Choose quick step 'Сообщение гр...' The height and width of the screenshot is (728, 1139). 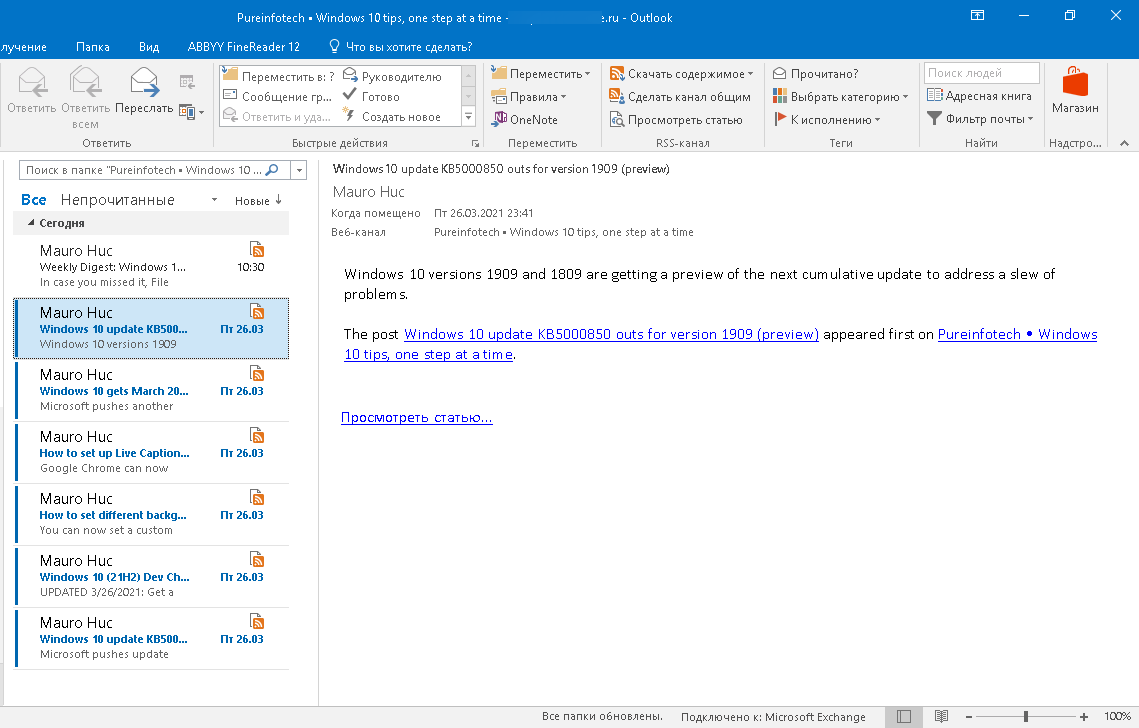(x=277, y=96)
